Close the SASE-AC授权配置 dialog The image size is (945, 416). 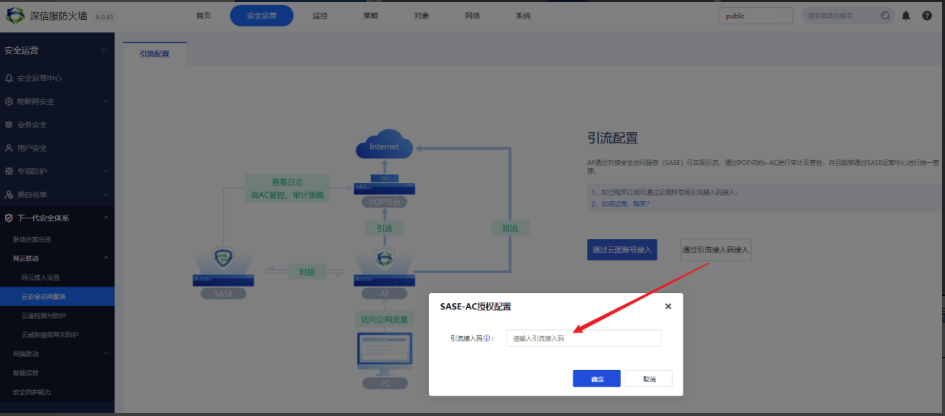pos(668,306)
